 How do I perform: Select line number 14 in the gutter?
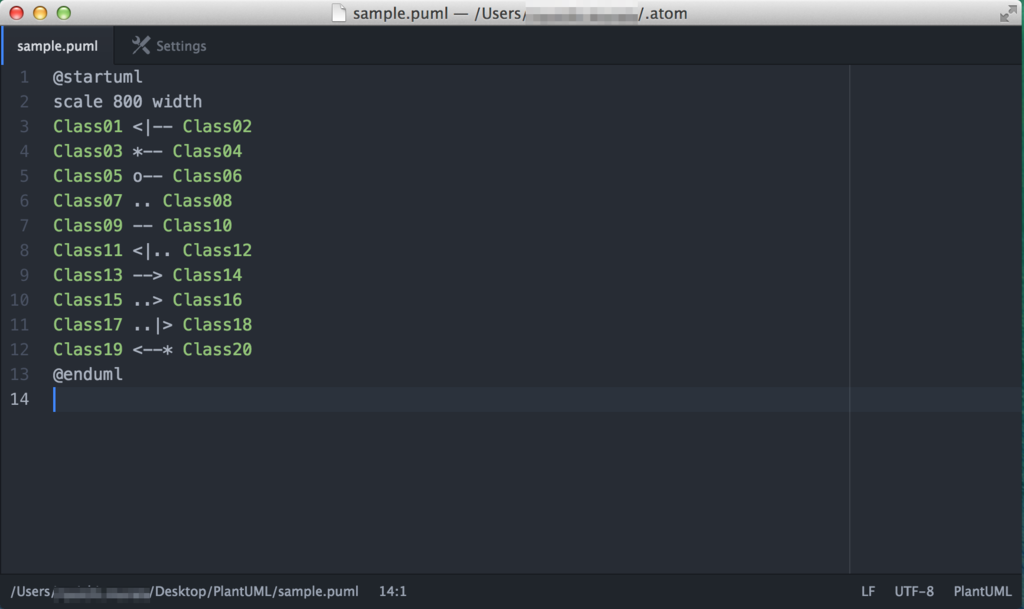(20, 399)
